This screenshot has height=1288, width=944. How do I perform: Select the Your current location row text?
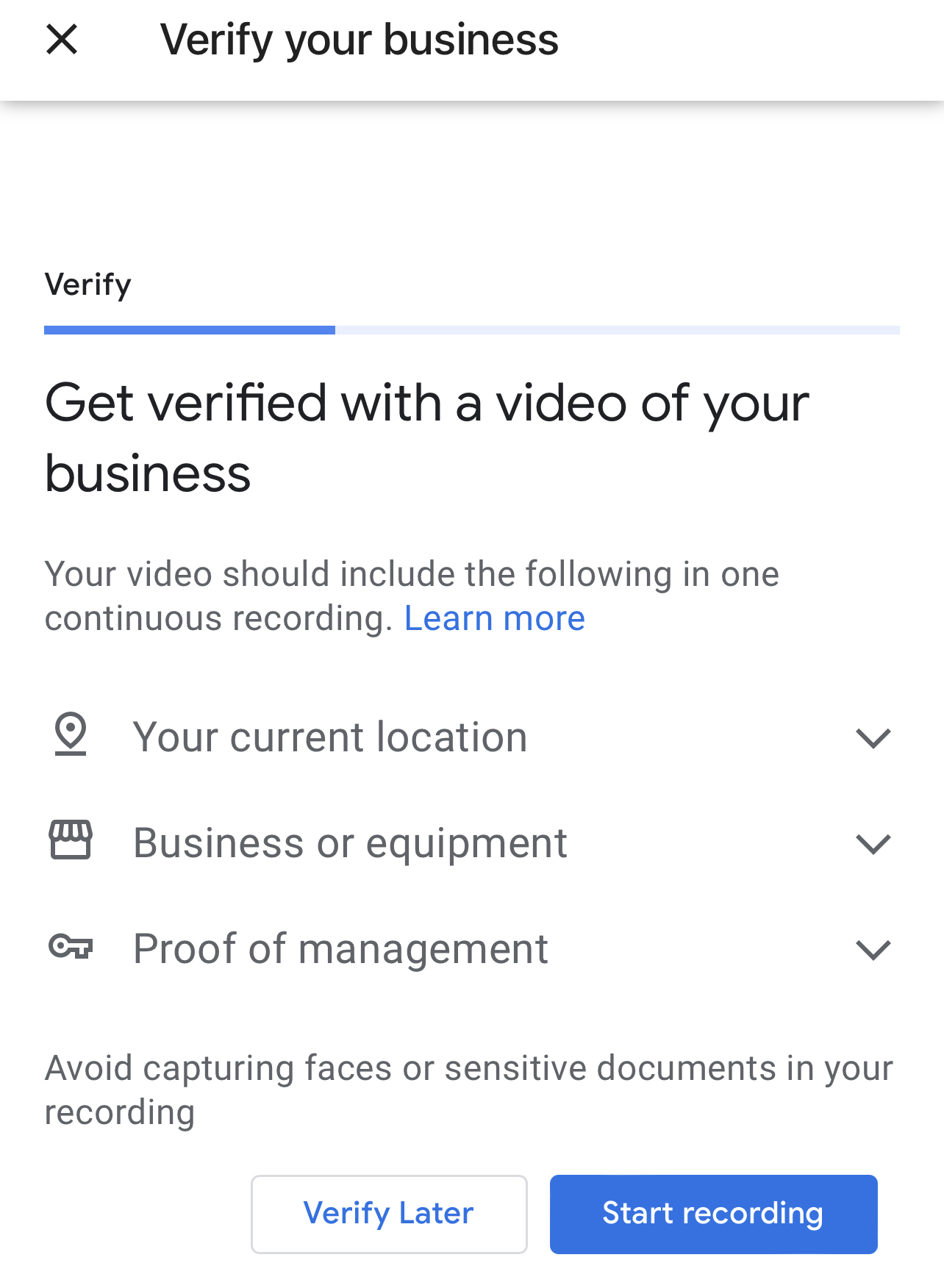[330, 737]
